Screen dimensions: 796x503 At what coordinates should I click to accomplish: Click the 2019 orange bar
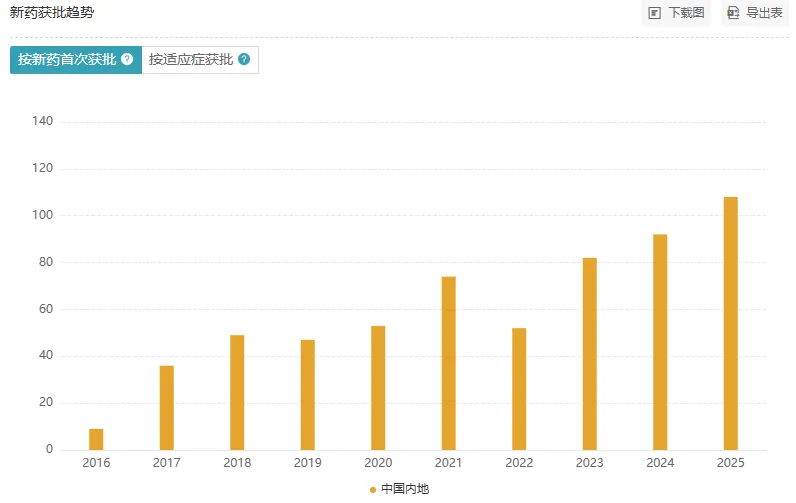coord(307,395)
